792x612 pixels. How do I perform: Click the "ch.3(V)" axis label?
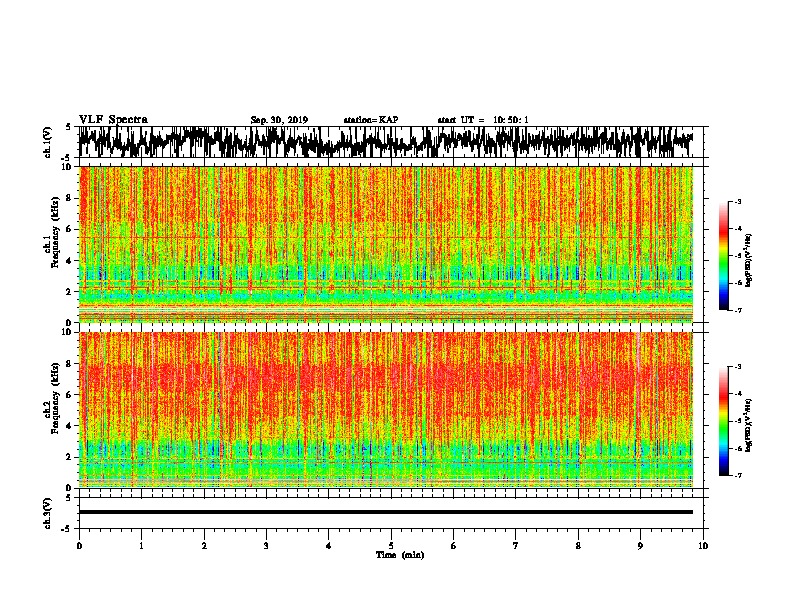(48, 513)
